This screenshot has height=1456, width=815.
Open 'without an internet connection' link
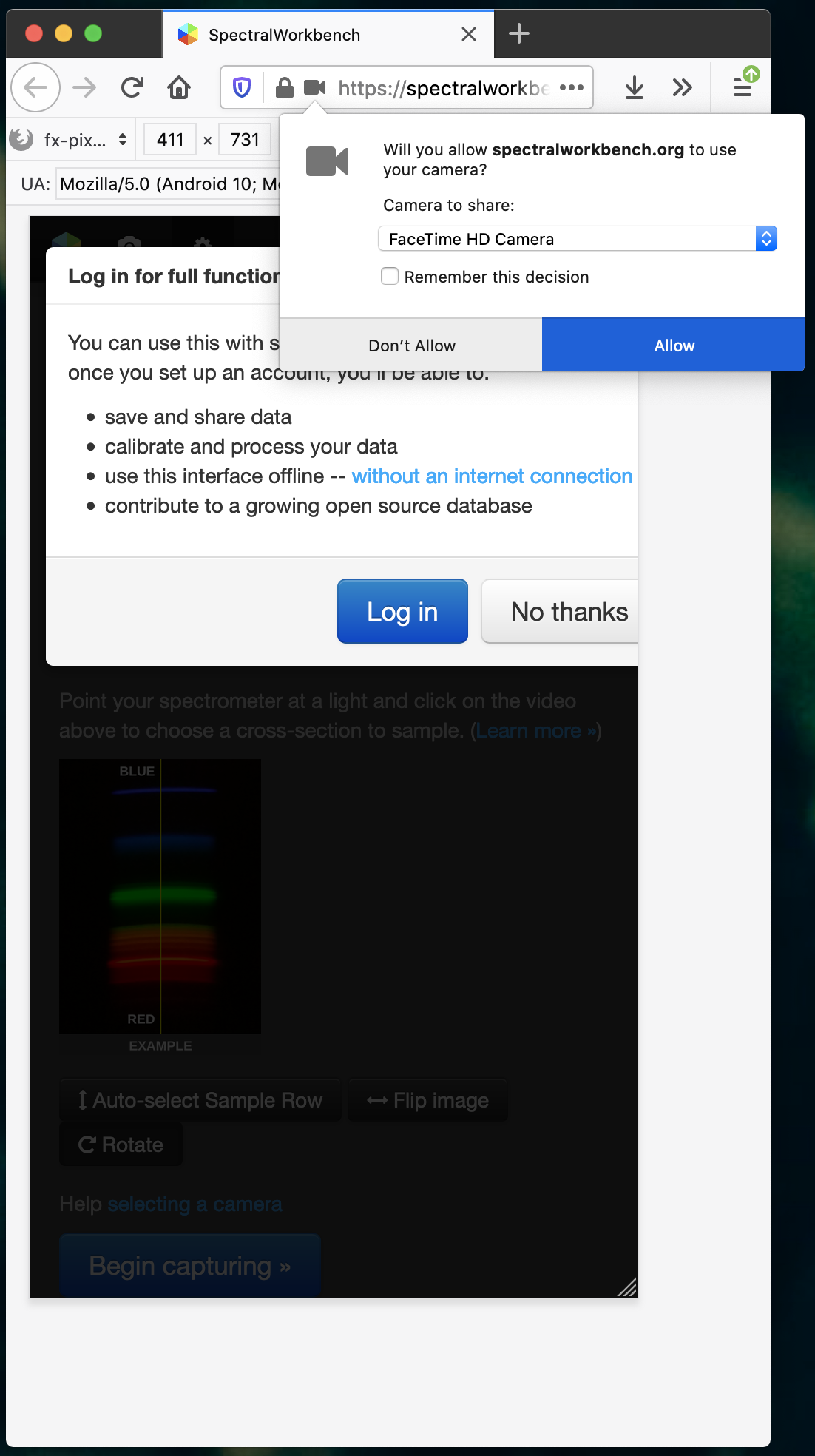[x=492, y=476]
